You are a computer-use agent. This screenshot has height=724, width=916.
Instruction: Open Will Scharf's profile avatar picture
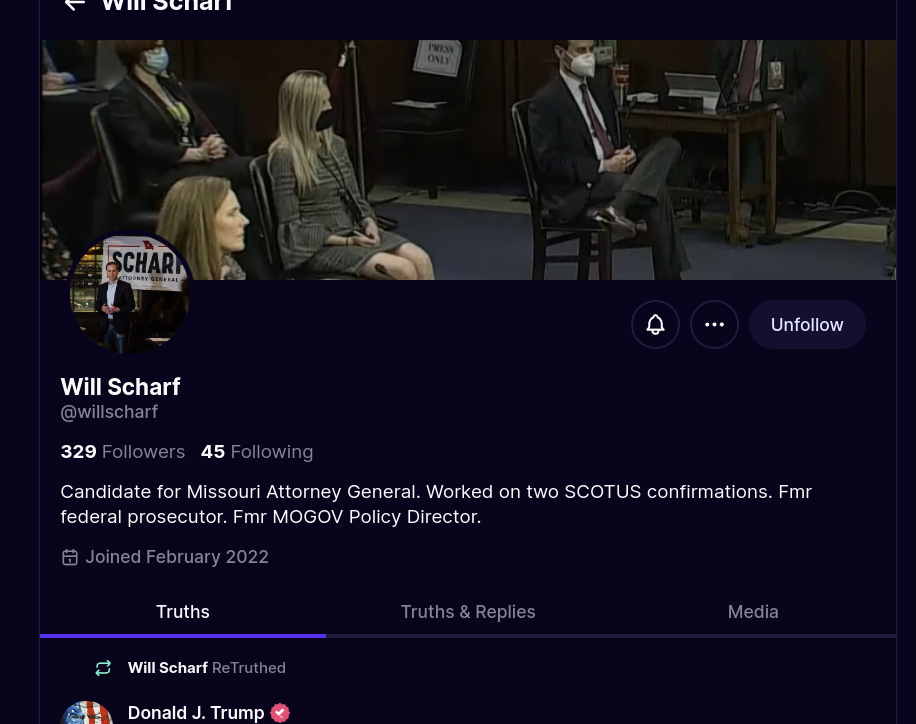click(130, 293)
